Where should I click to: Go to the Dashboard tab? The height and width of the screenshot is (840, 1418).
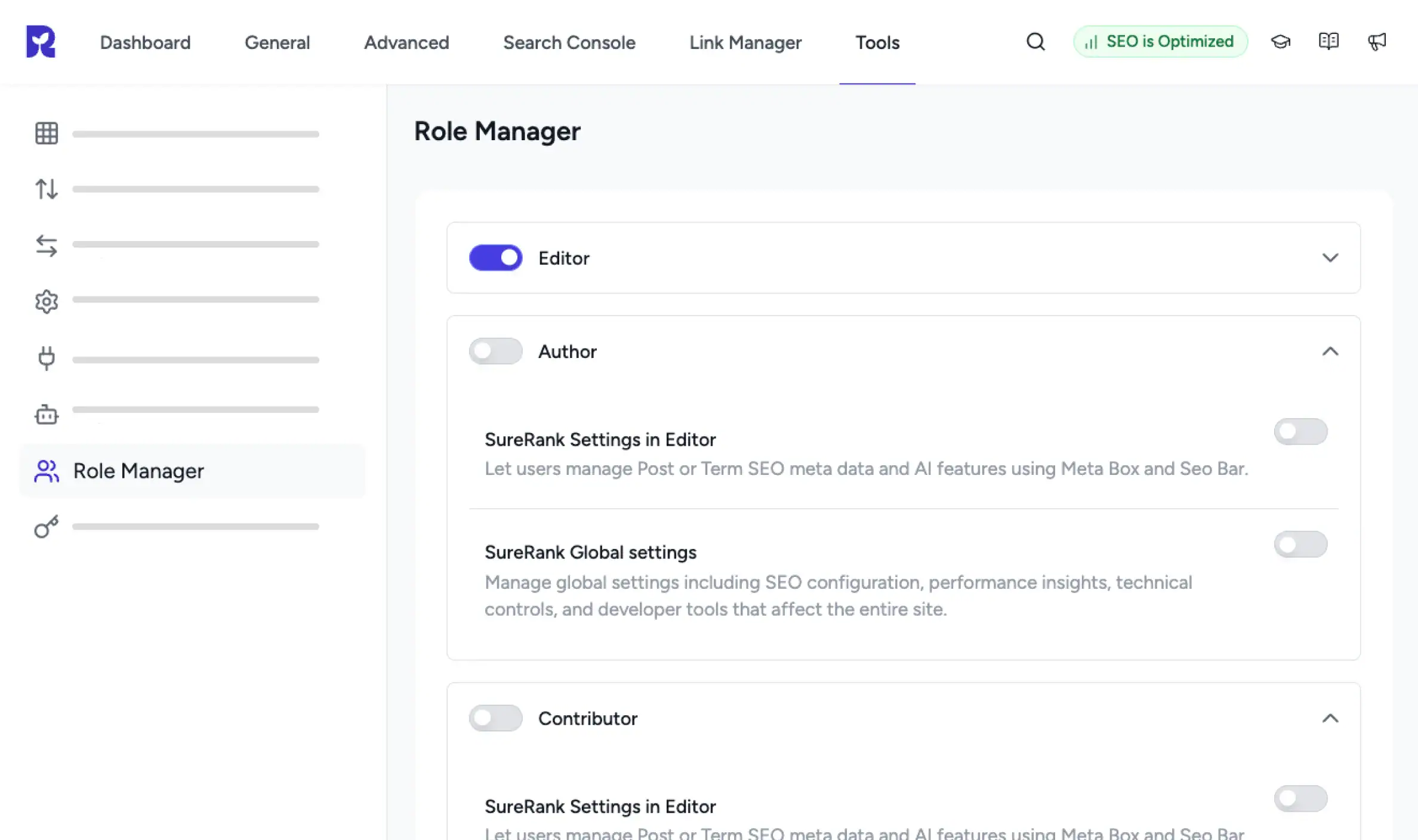click(145, 42)
